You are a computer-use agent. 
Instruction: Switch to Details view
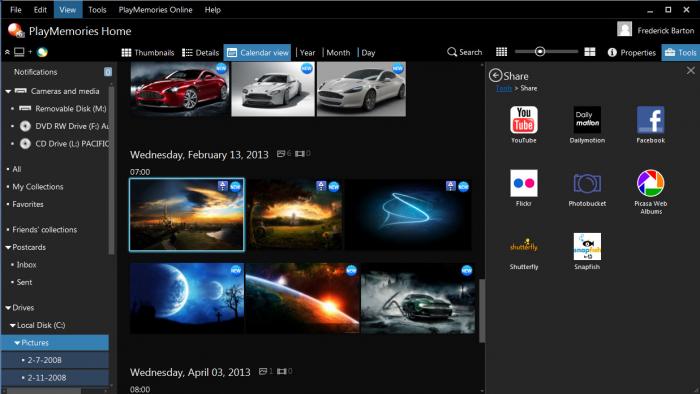(200, 53)
